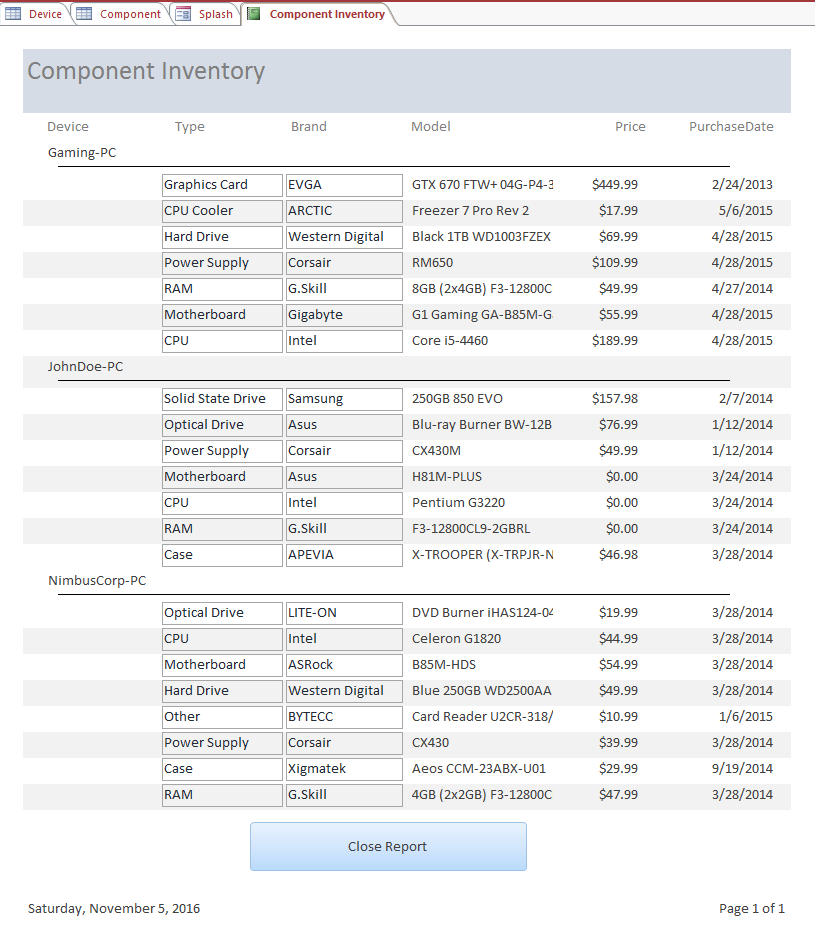Click the Device tab table icon
The width and height of the screenshot is (815, 931).
(13, 14)
